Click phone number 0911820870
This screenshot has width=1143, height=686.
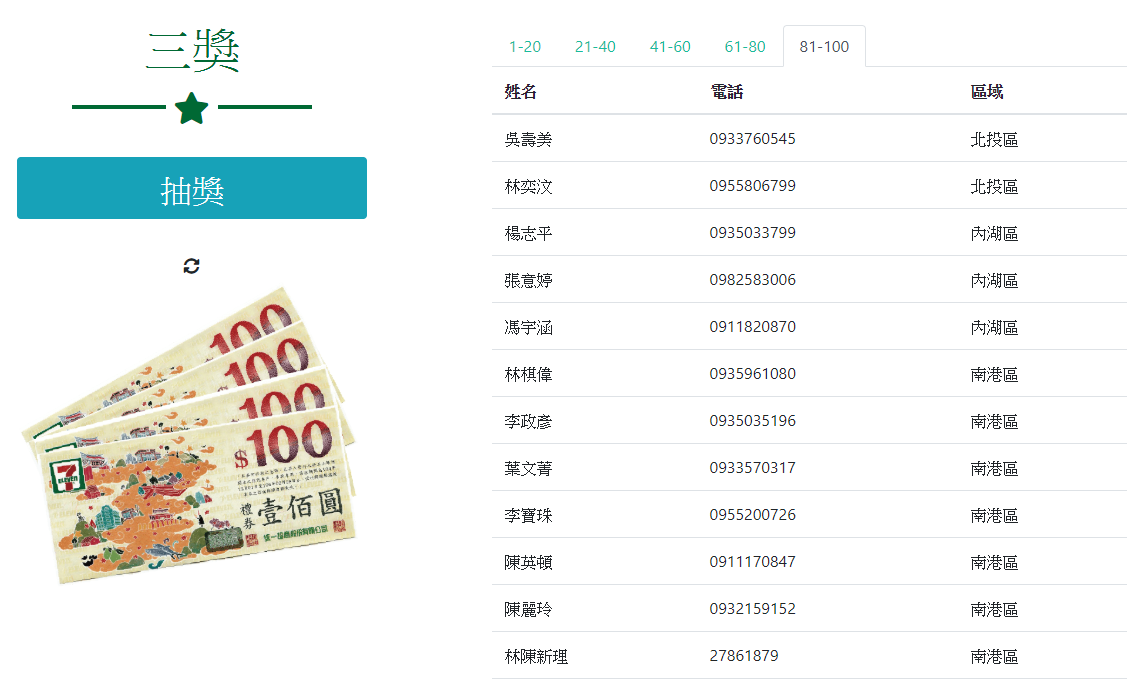click(752, 327)
